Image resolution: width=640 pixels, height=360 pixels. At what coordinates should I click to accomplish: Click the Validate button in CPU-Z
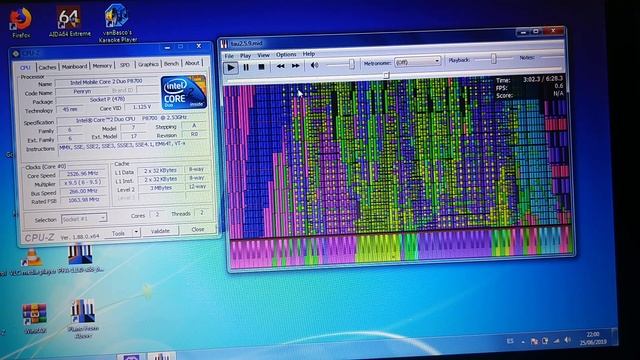coord(160,231)
